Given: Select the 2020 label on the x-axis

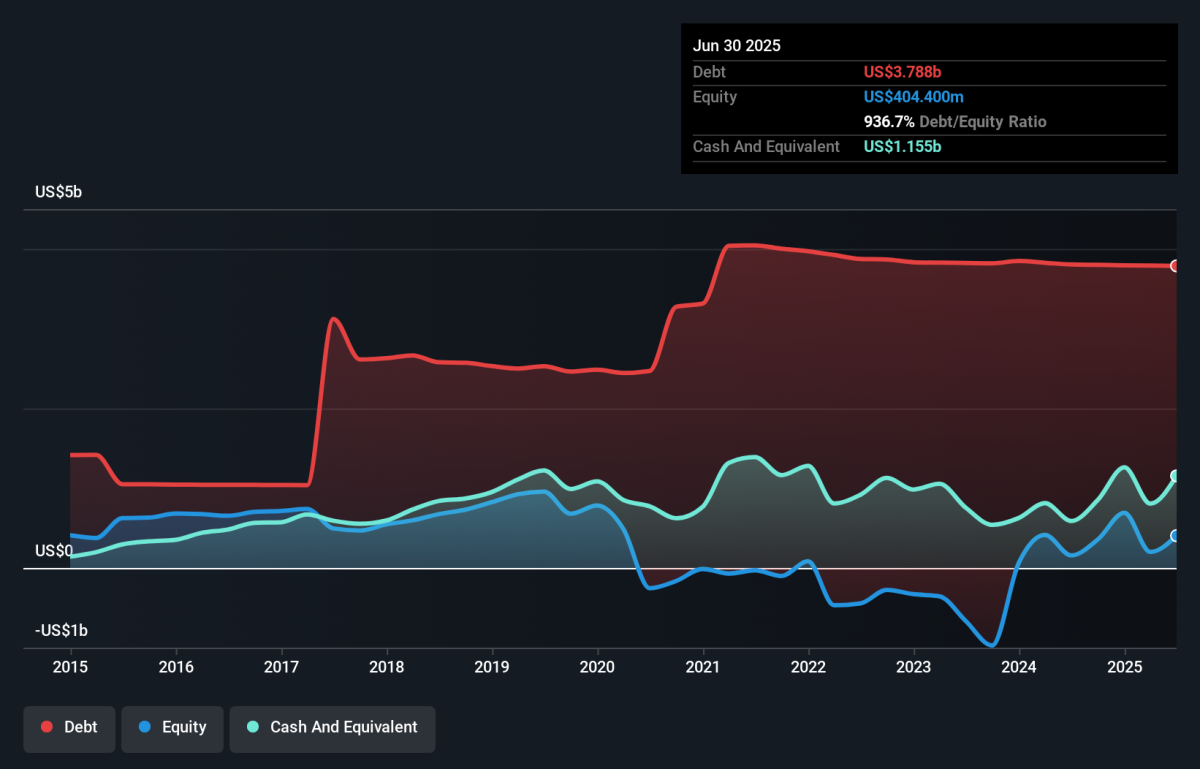Looking at the screenshot, I should (x=597, y=666).
